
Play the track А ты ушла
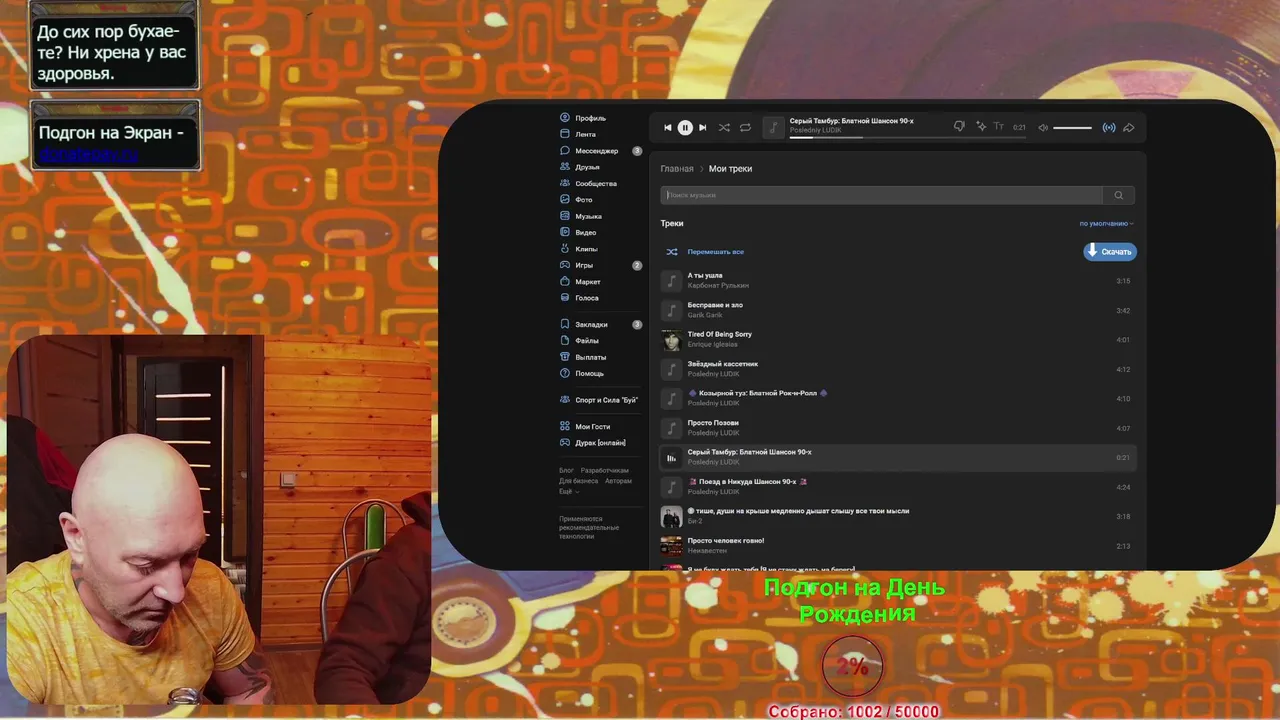coord(898,281)
